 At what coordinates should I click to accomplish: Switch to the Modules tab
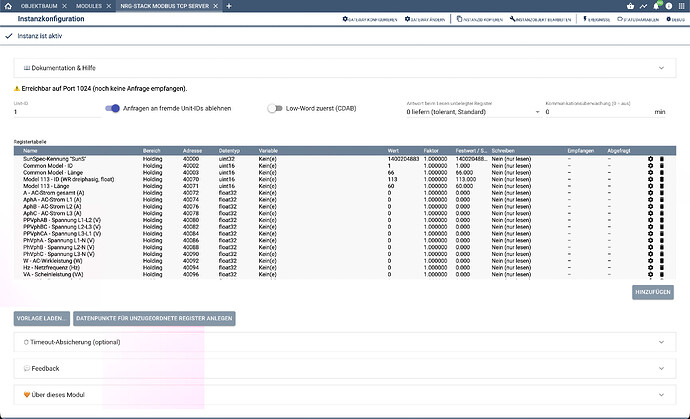pyautogui.click(x=89, y=6)
